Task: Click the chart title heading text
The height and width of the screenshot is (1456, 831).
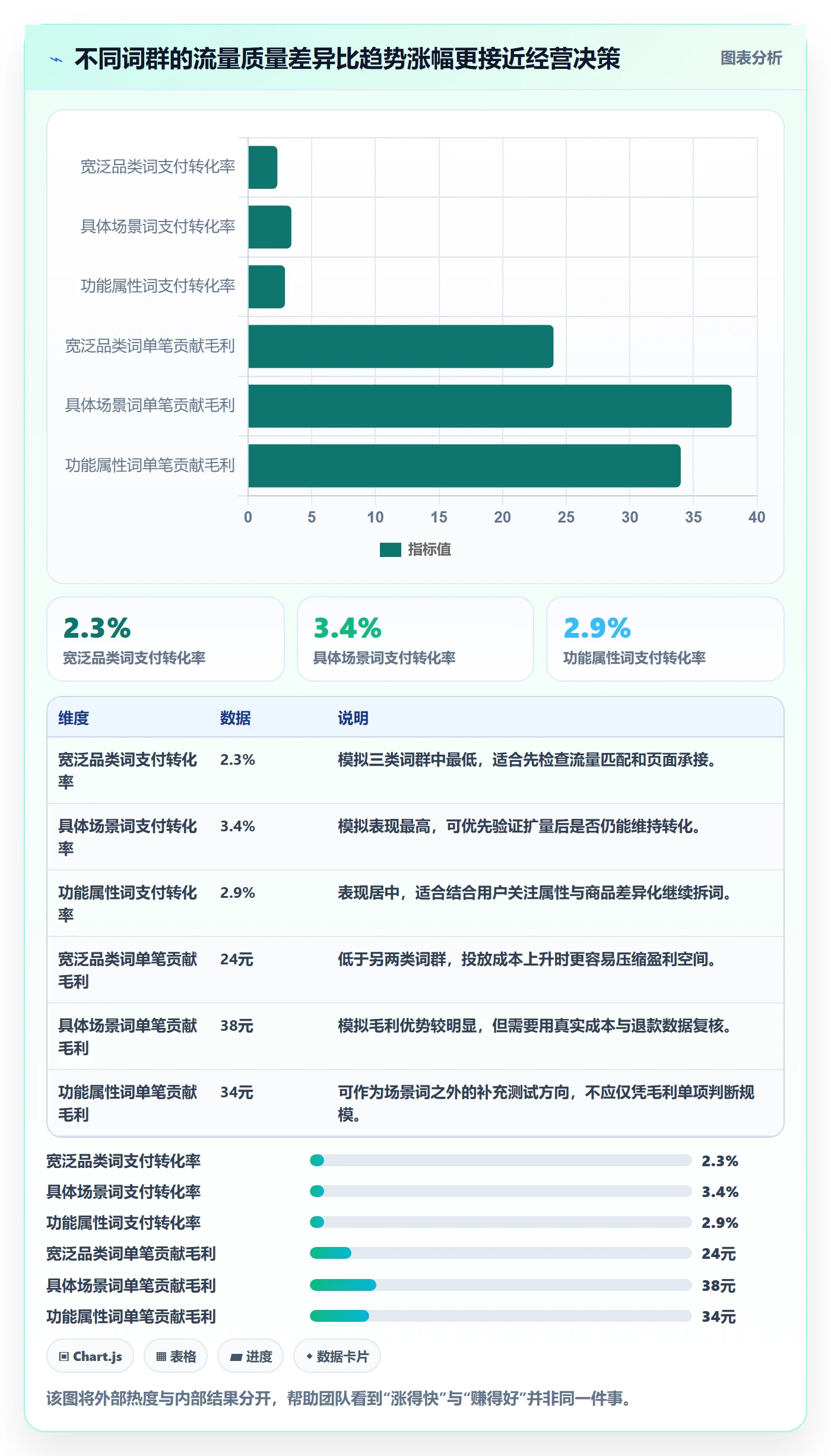Action: pyautogui.click(x=347, y=59)
